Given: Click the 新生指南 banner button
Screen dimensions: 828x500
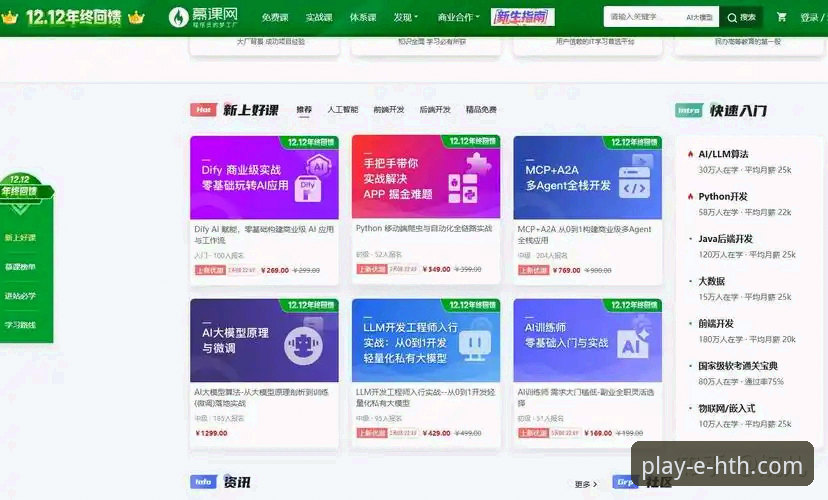Looking at the screenshot, I should (x=522, y=17).
